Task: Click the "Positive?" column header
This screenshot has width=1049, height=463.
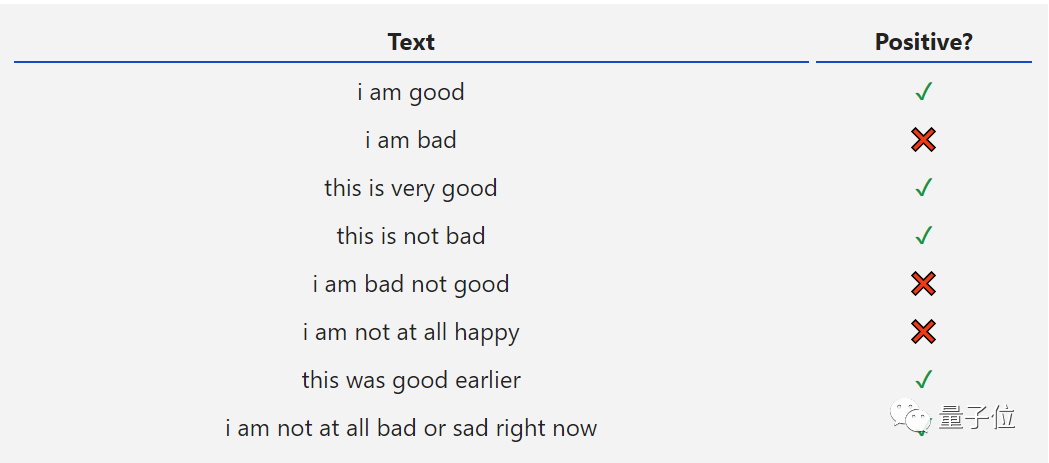Action: [923, 42]
